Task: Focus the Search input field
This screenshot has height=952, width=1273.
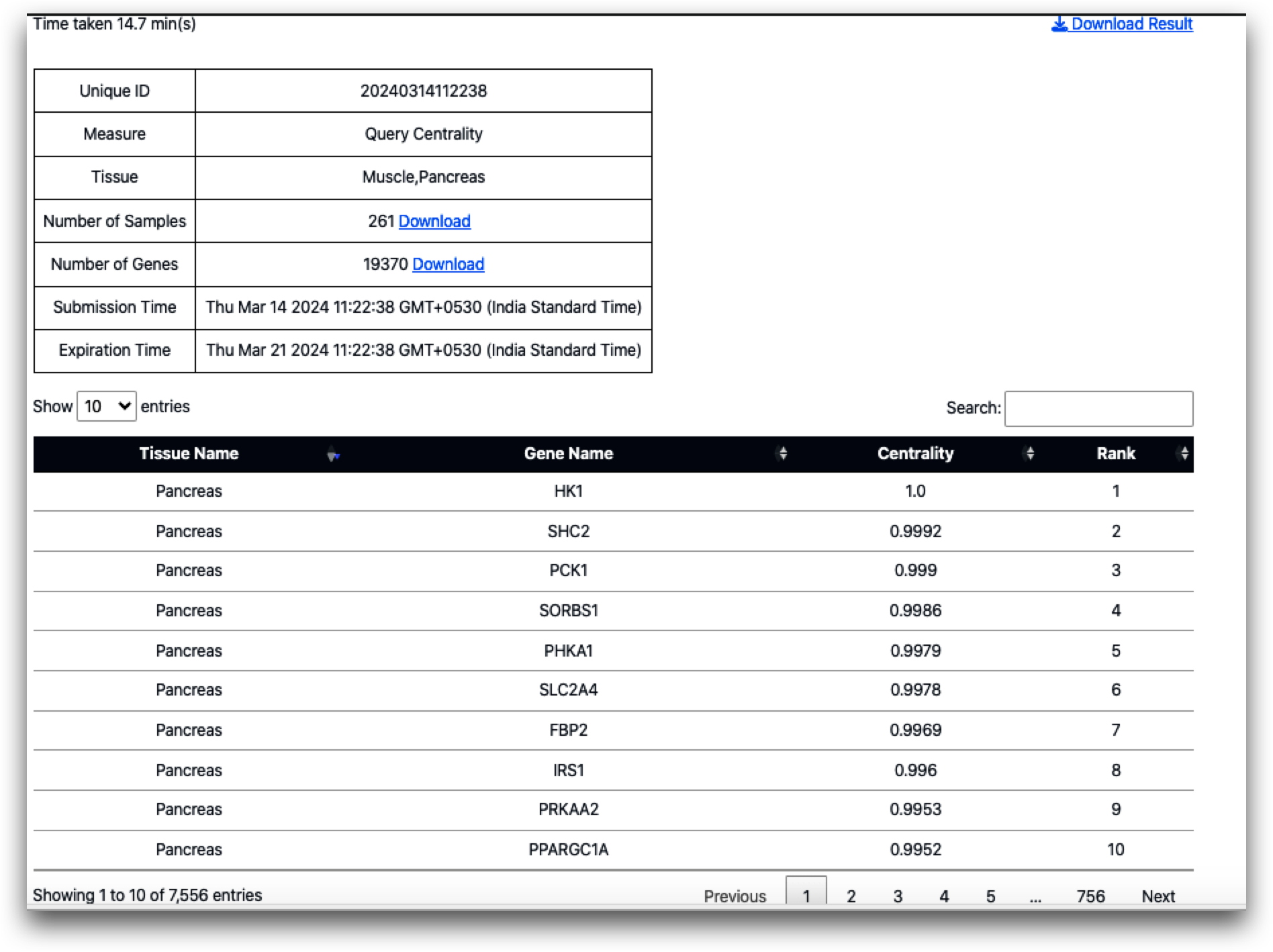Action: [x=1098, y=408]
